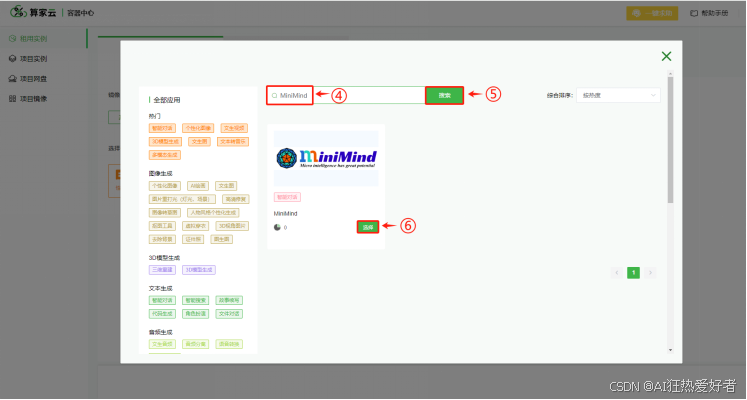Filter by AI绘画 tag
Viewport: 747px width, 400px height.
tap(198, 186)
